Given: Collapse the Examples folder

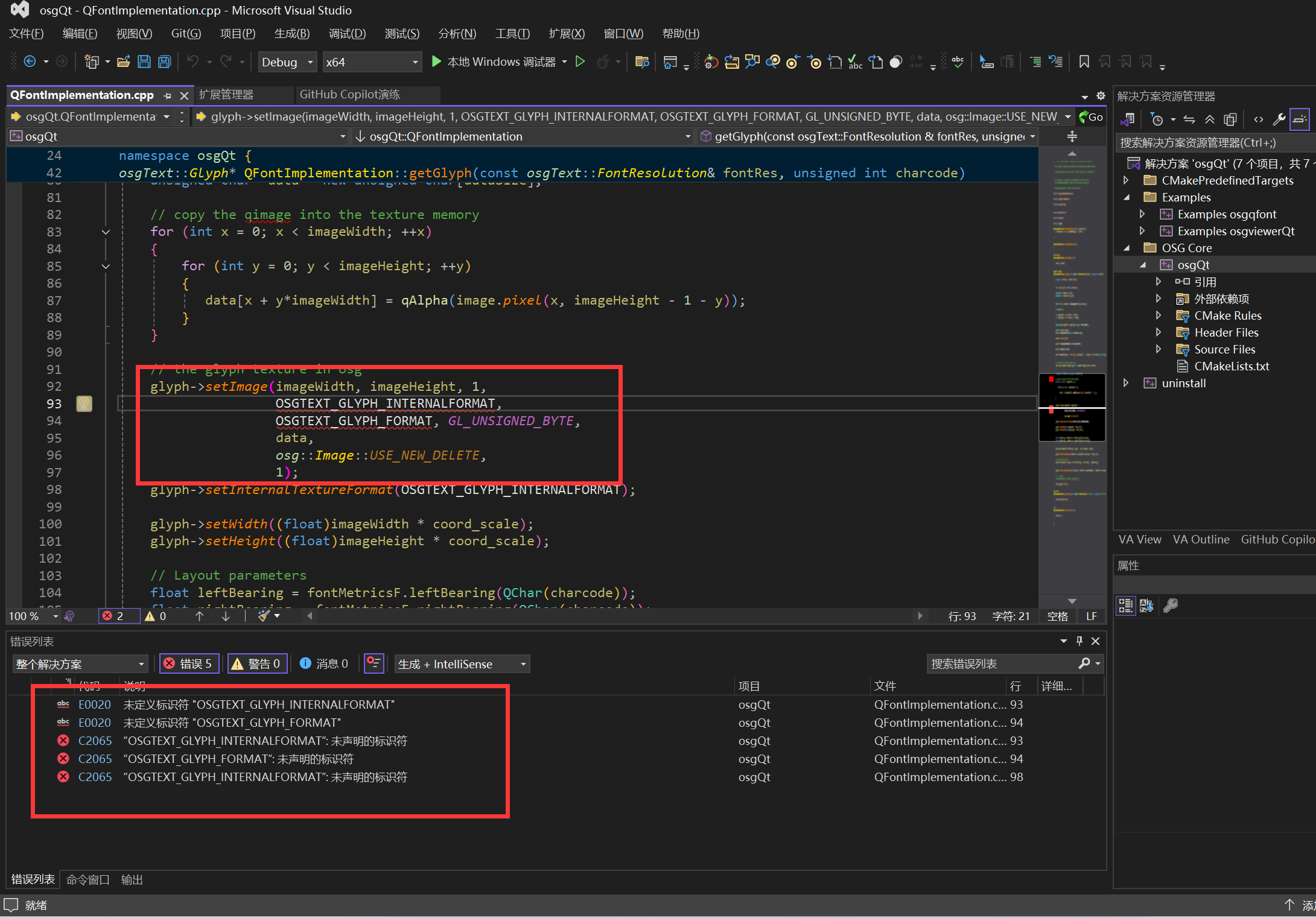Looking at the screenshot, I should coord(1126,197).
